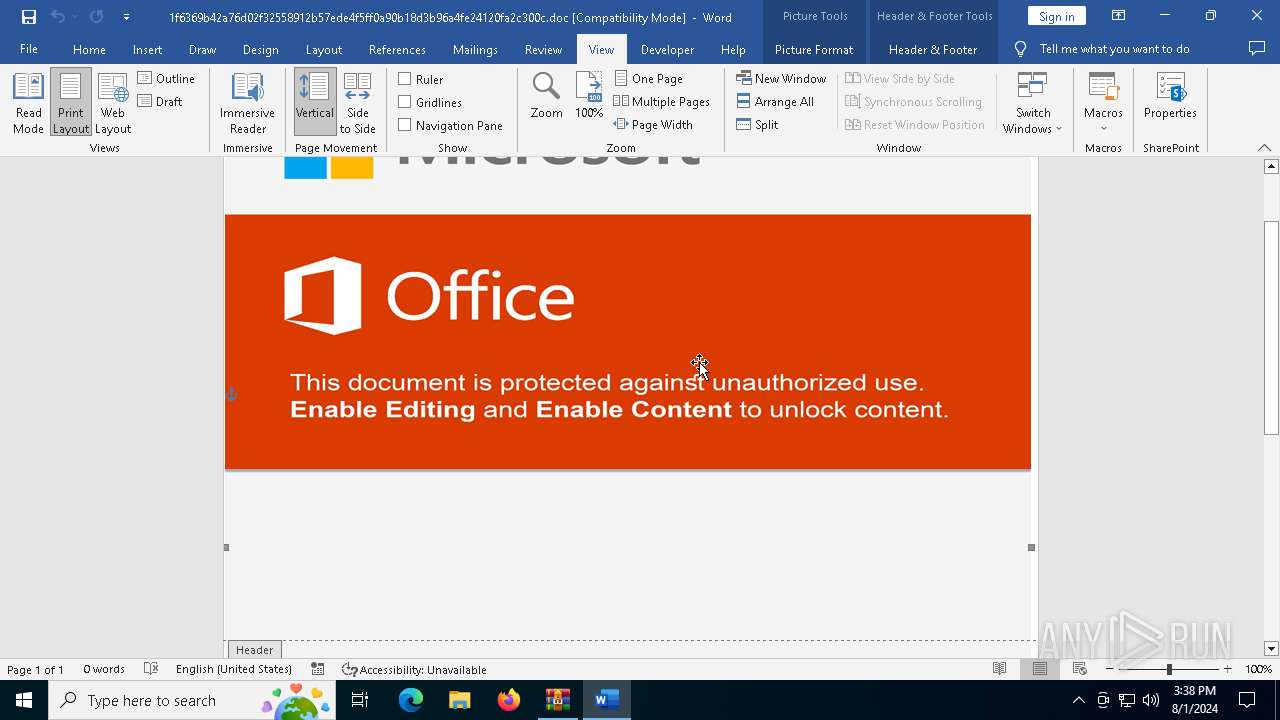This screenshot has height=720, width=1280.
Task: Open the Review tab
Action: pyautogui.click(x=543, y=49)
